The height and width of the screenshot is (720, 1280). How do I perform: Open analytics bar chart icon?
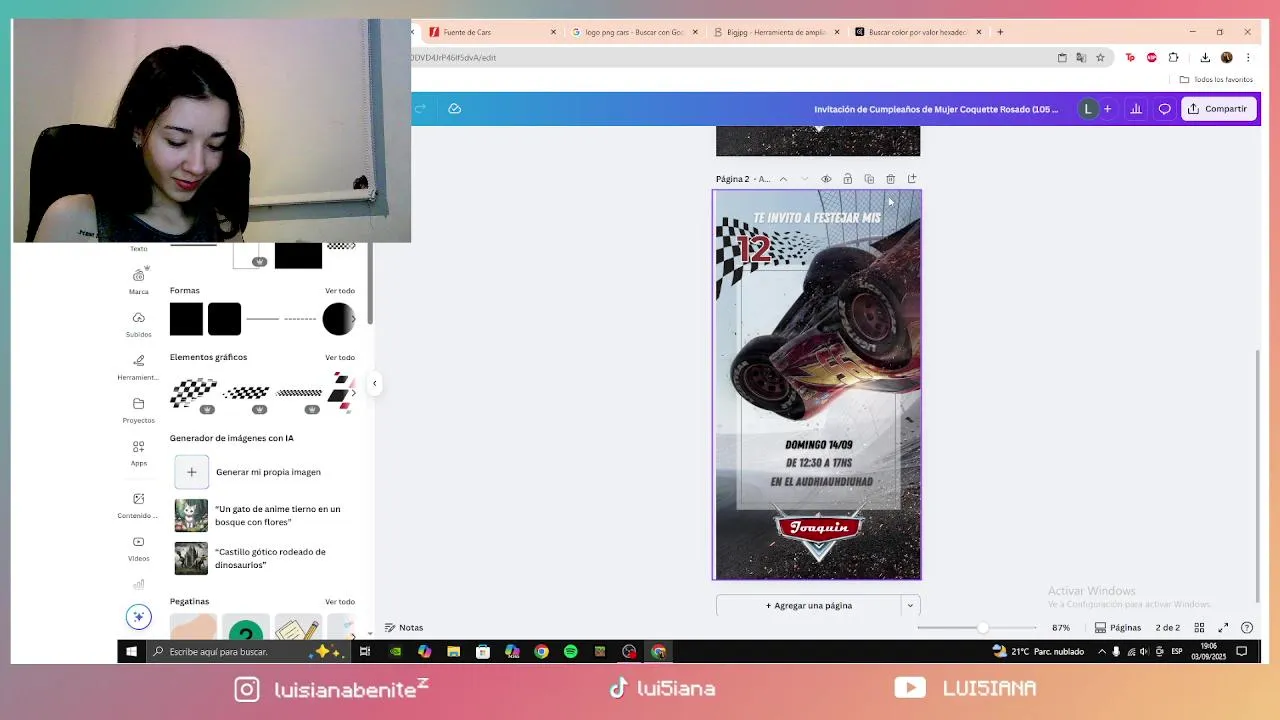(x=1136, y=109)
